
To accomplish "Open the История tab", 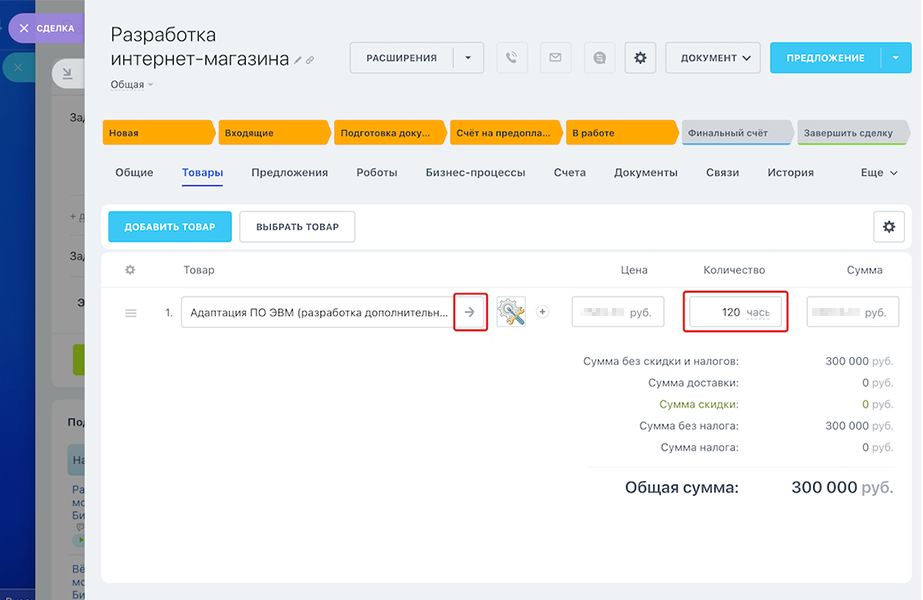I will pos(790,173).
